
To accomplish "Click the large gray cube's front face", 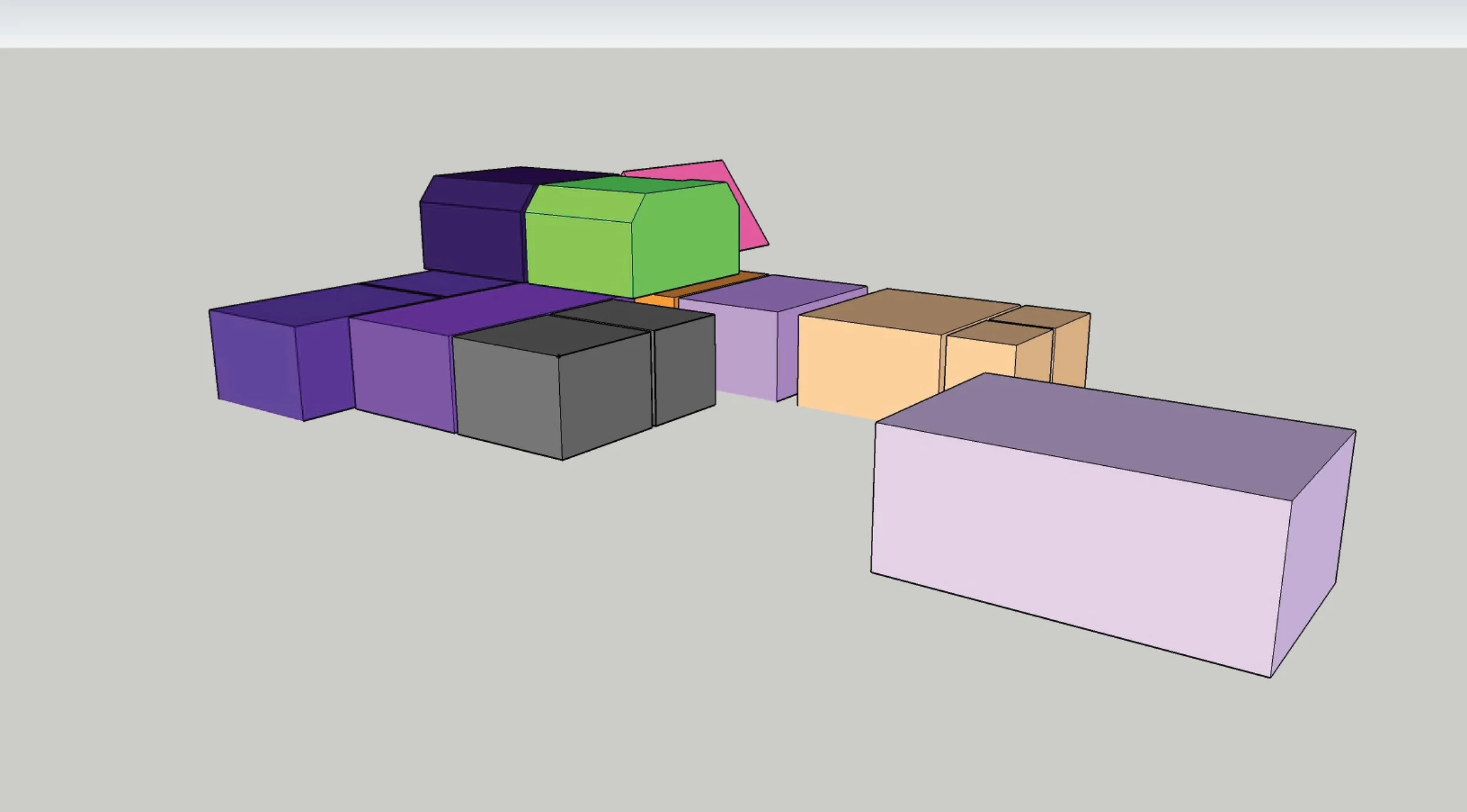I will point(508,396).
